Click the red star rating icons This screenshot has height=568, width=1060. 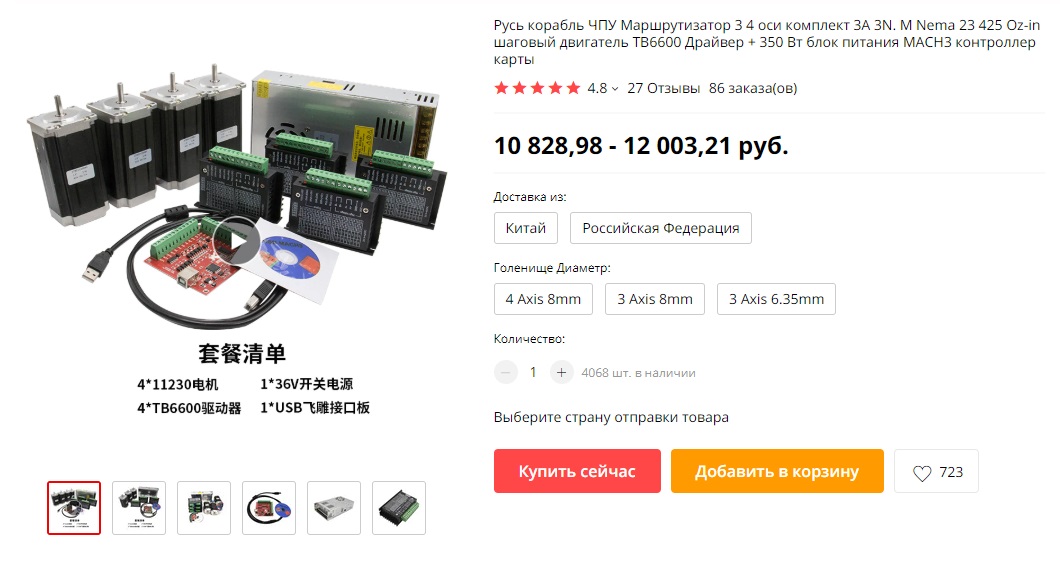click(537, 88)
